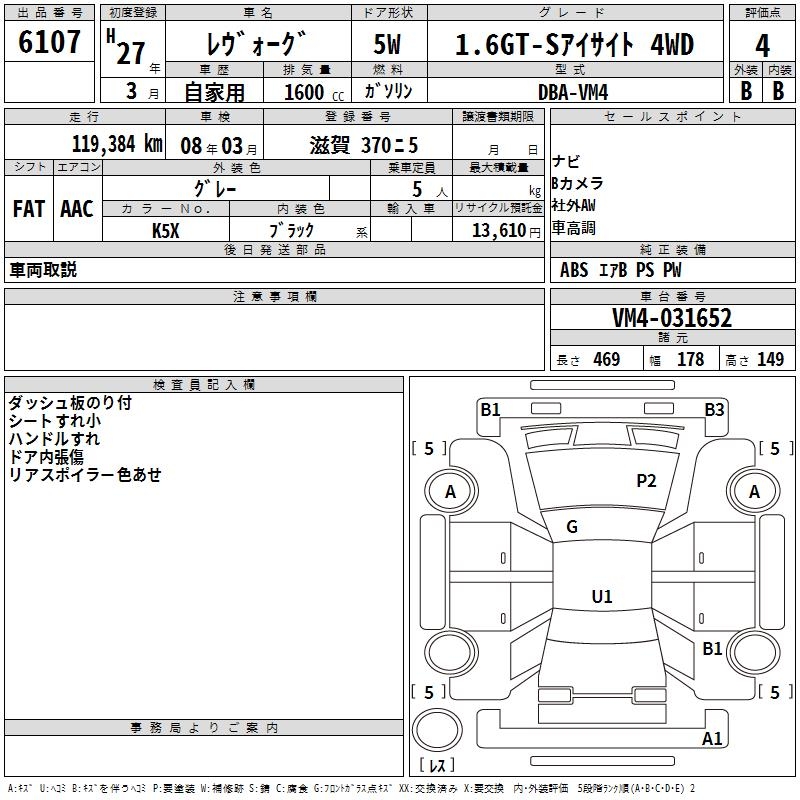Select the spare tire circle above レス
Viewport: 800px width, 800px height.
(x=437, y=729)
